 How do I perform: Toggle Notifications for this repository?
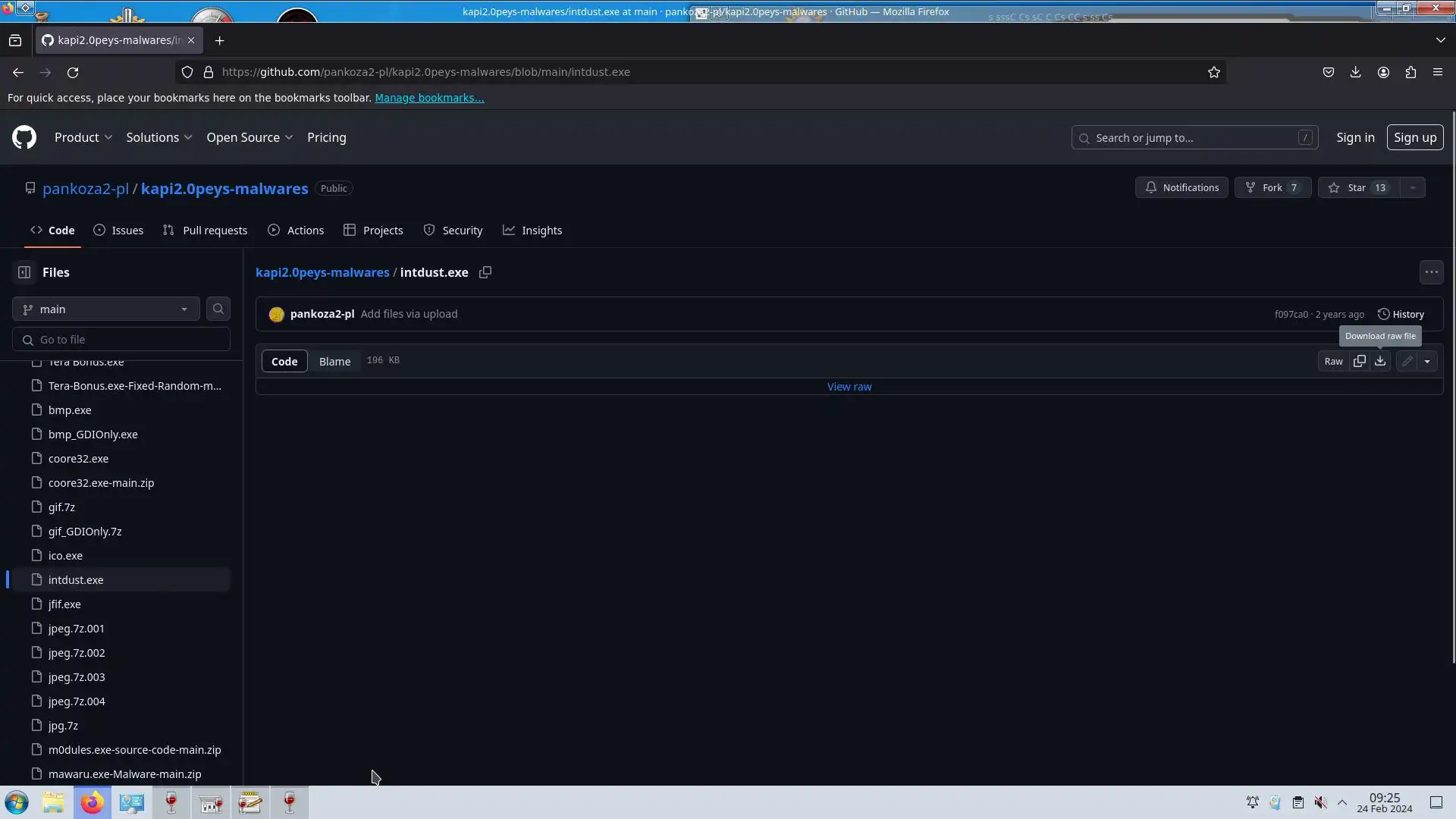(1181, 187)
